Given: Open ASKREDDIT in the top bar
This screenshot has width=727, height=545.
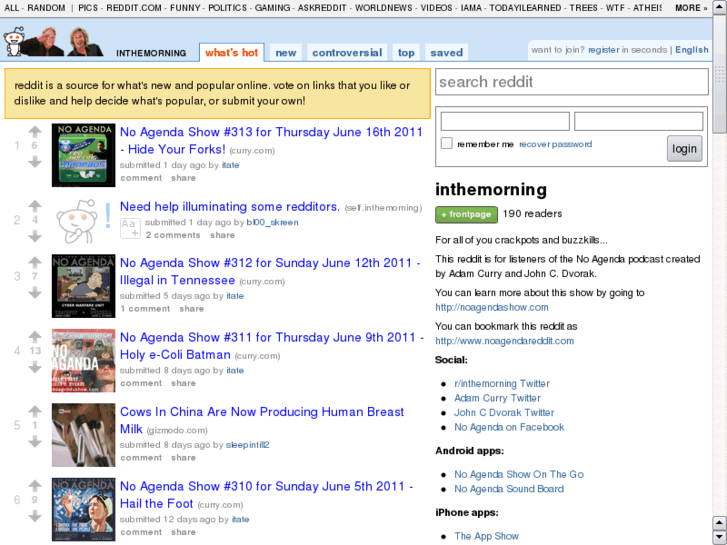Looking at the screenshot, I should click(322, 8).
